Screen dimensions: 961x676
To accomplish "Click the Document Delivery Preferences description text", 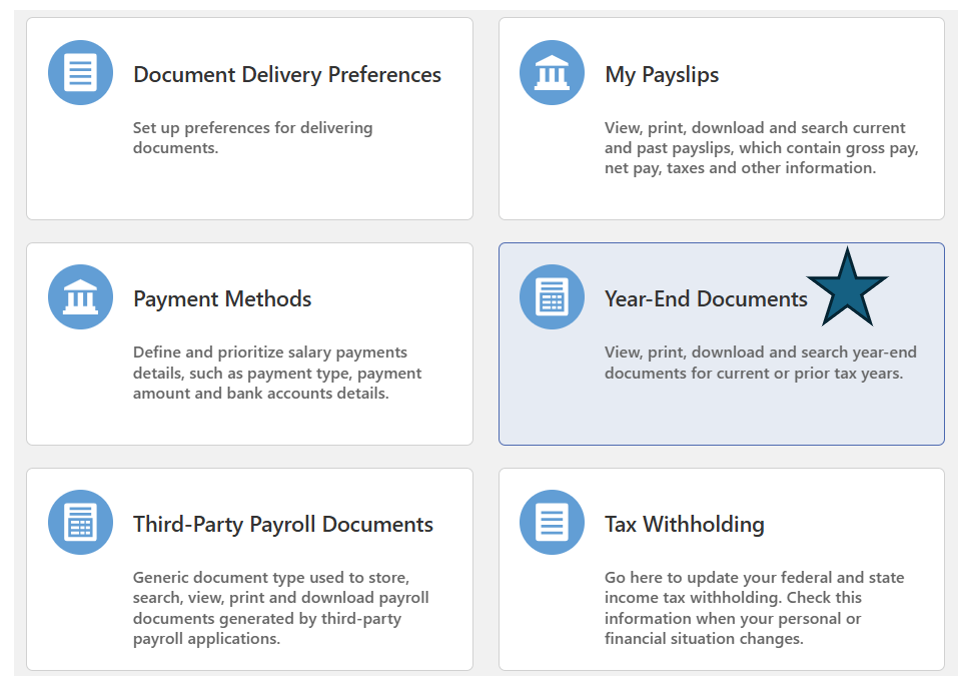I will click(x=252, y=137).
